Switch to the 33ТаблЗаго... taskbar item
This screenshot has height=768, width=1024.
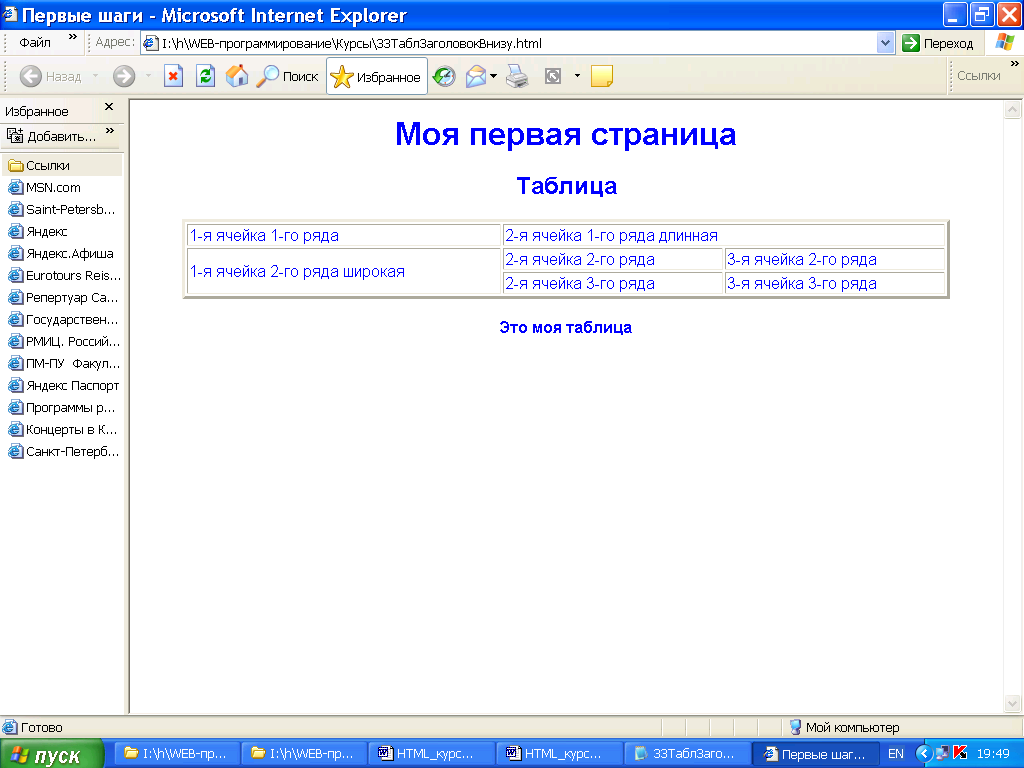(x=686, y=754)
